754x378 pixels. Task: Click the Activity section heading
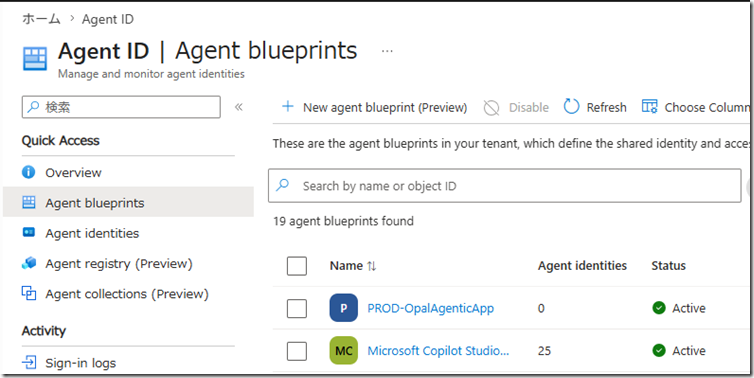coord(44,331)
